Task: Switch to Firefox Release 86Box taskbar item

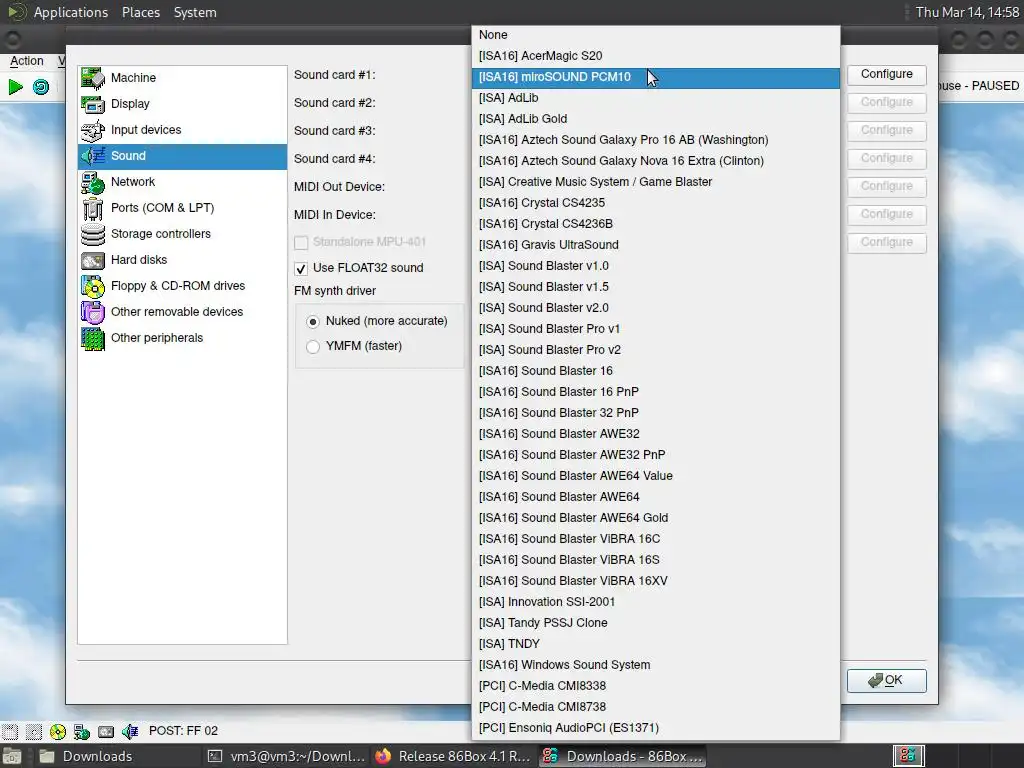Action: (455, 756)
